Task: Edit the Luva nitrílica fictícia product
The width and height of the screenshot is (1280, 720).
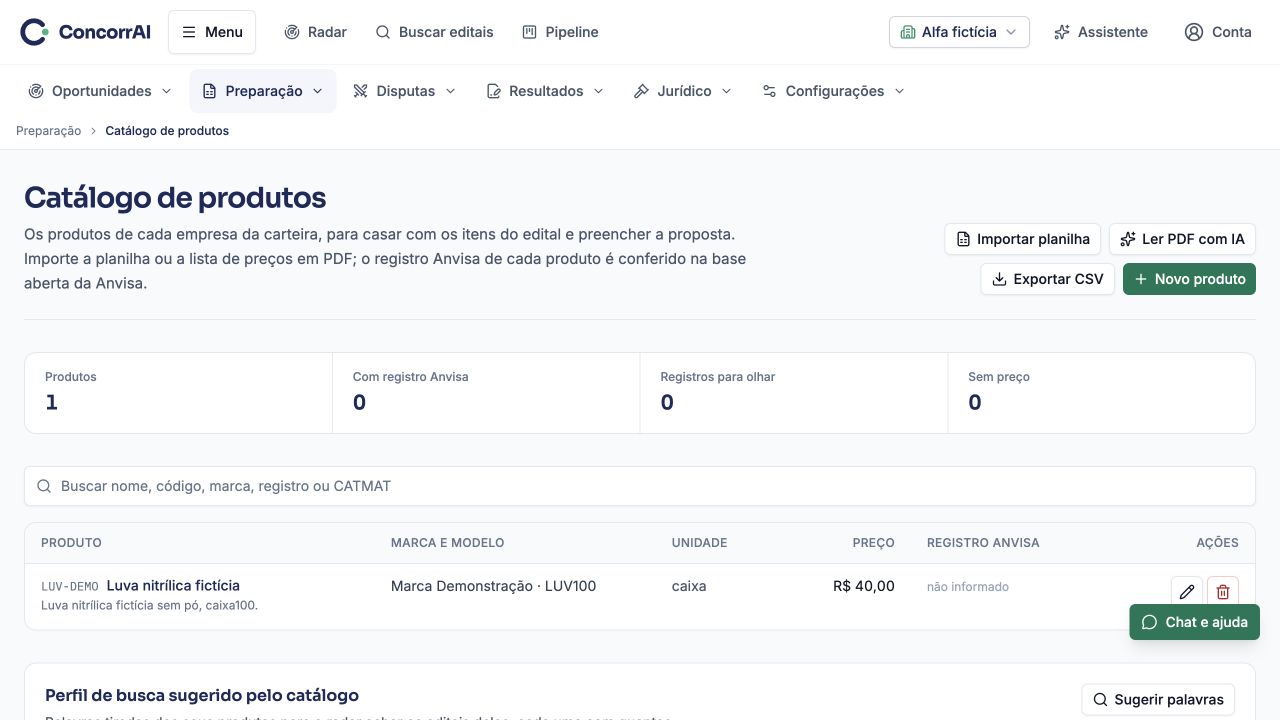Action: [x=1187, y=592]
